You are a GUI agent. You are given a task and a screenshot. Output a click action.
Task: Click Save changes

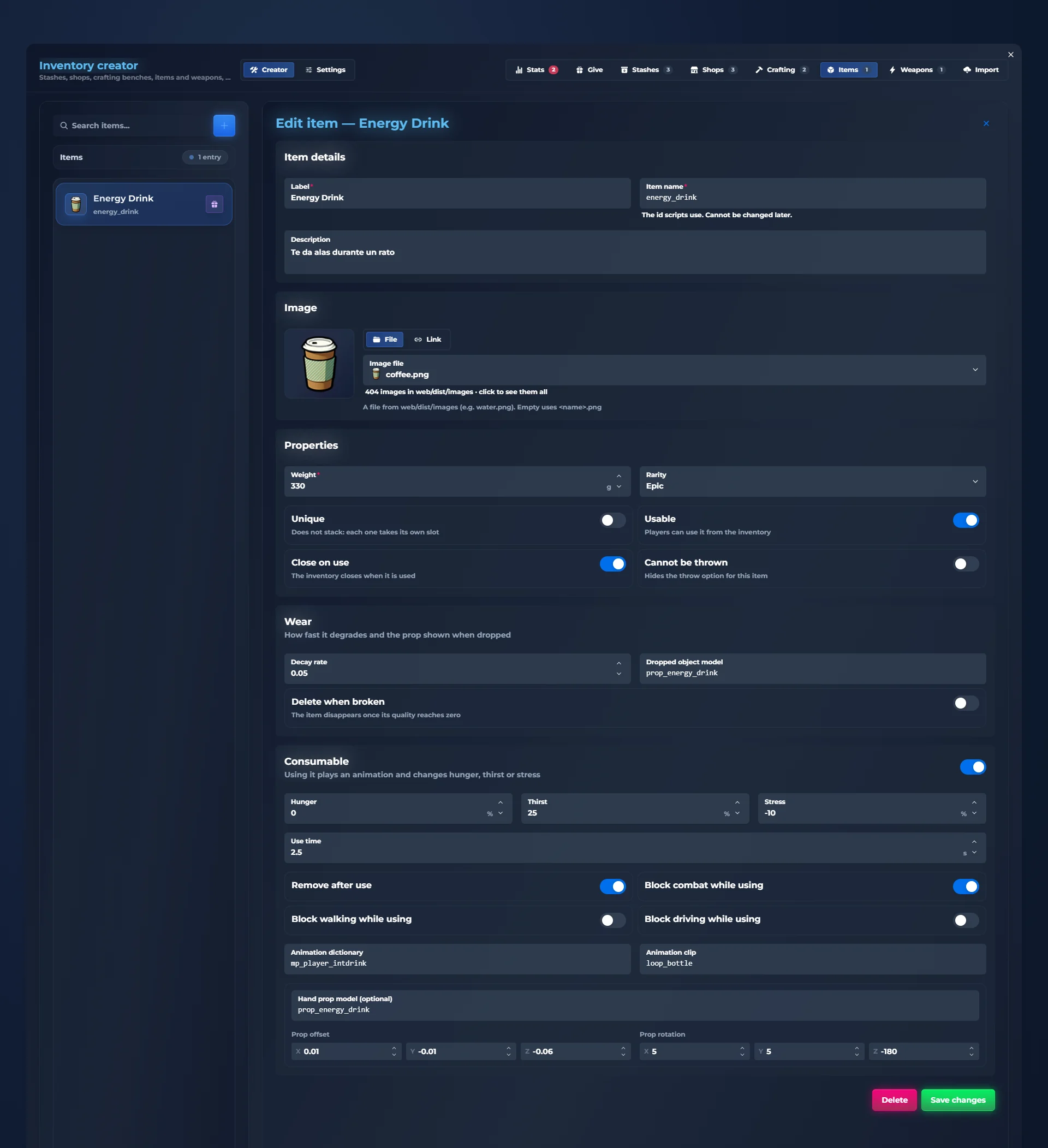958,1099
